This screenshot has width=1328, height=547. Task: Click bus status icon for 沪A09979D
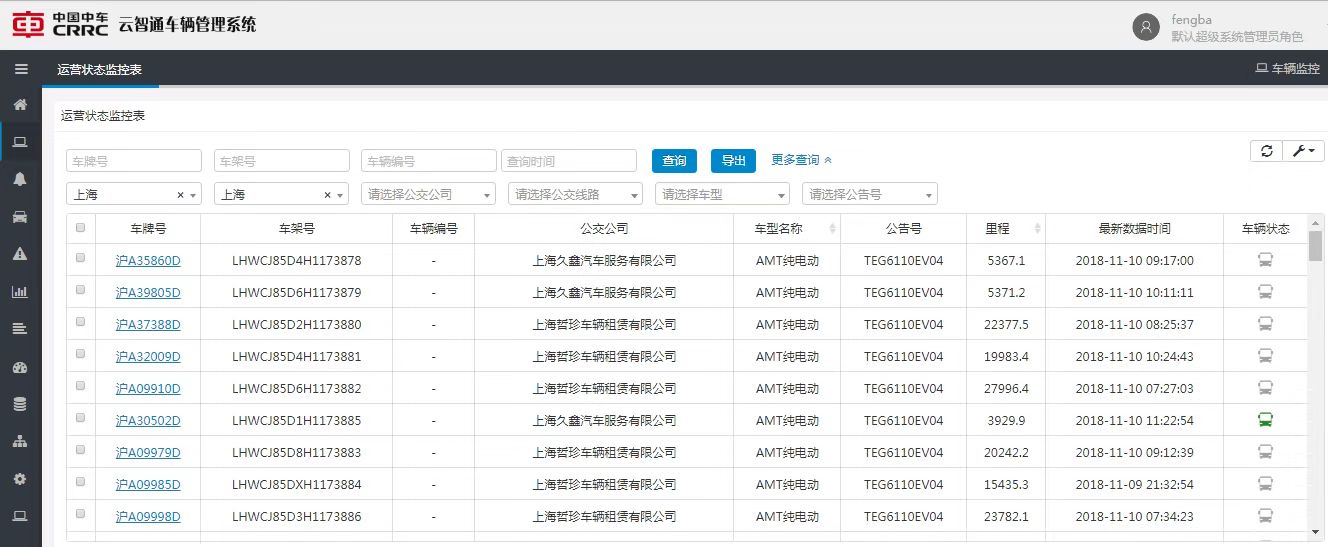(1265, 453)
